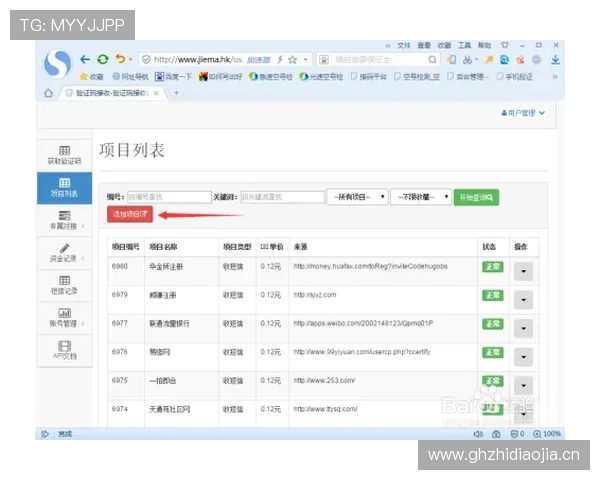600x480 pixels.
Task: Click the green refresh icon
Action: (103, 59)
